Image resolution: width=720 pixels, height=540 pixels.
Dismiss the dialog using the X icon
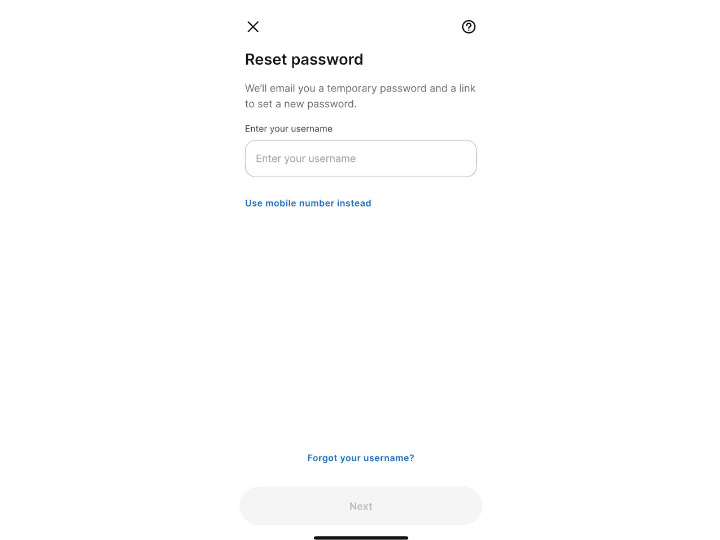click(x=253, y=27)
